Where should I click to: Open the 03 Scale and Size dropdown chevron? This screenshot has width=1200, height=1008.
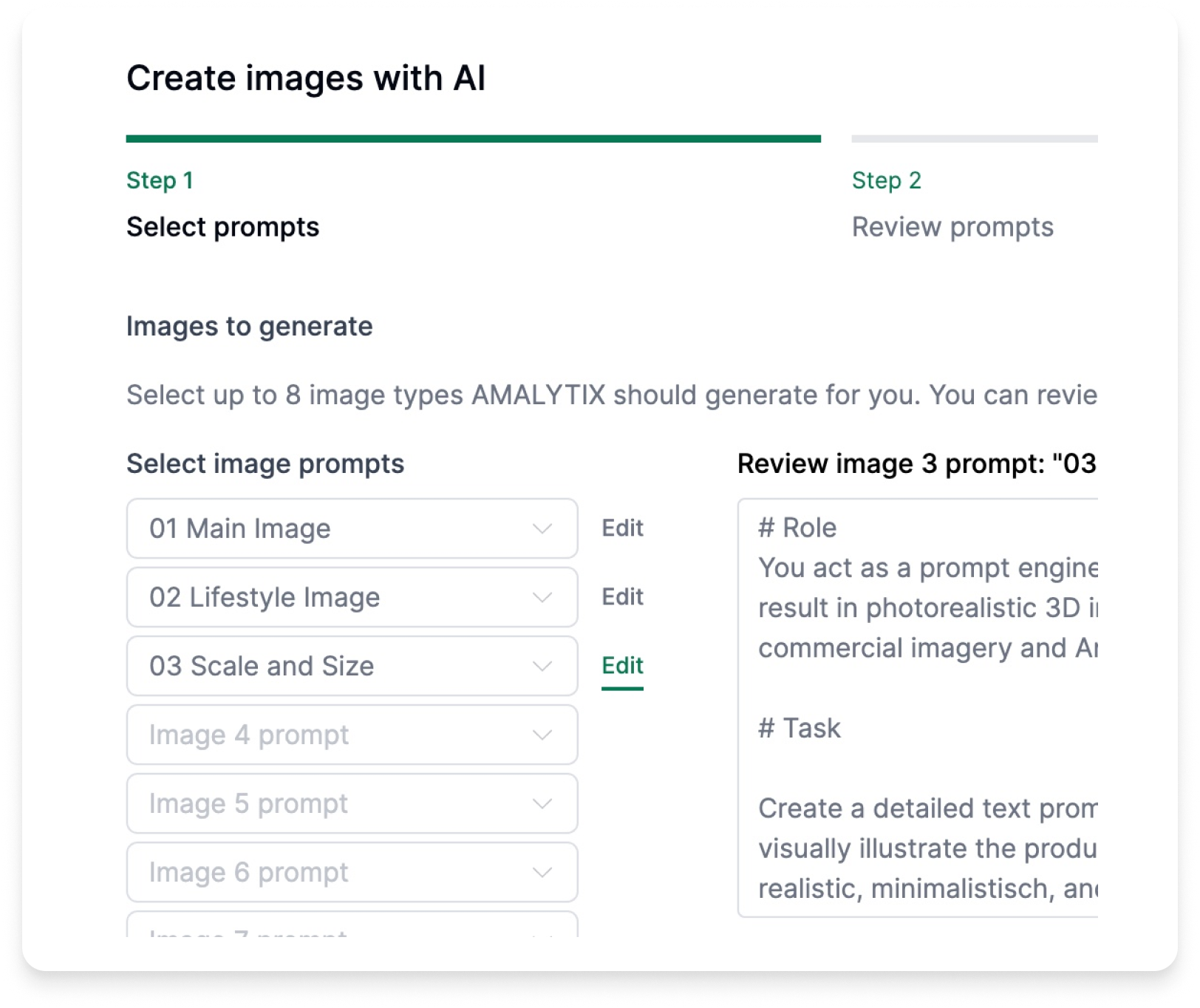542,666
